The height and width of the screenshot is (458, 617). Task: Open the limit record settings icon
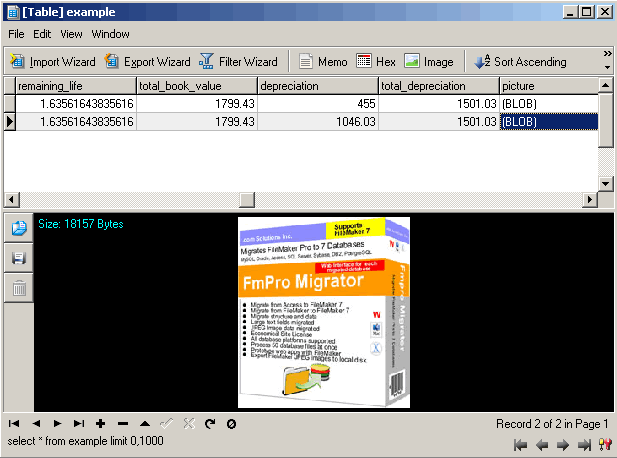tap(605, 445)
